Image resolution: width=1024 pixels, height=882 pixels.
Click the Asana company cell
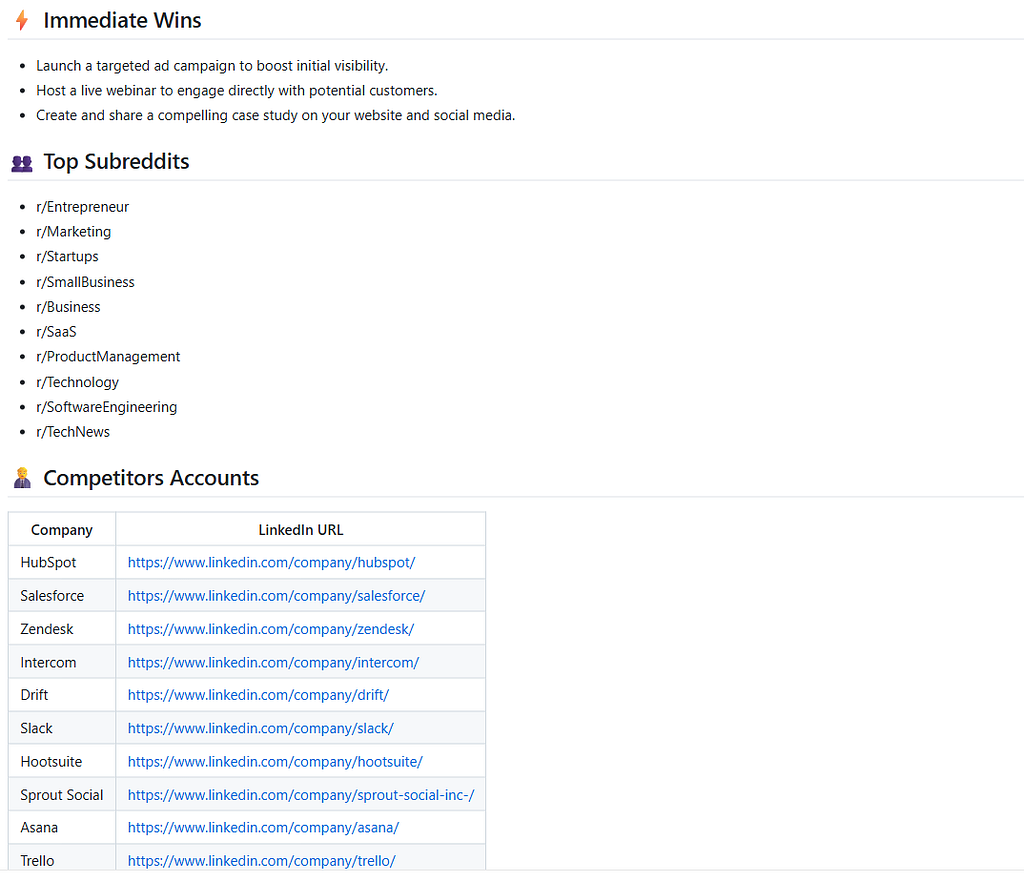62,828
